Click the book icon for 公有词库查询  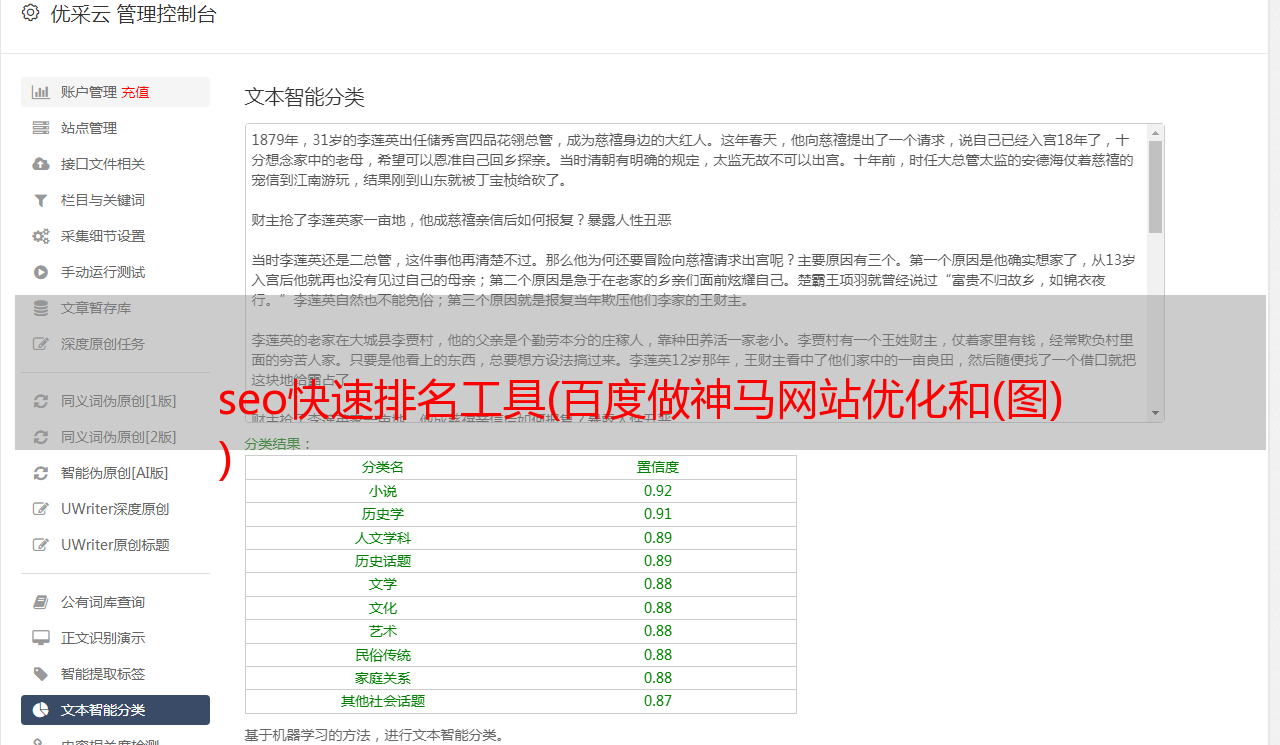[41, 602]
